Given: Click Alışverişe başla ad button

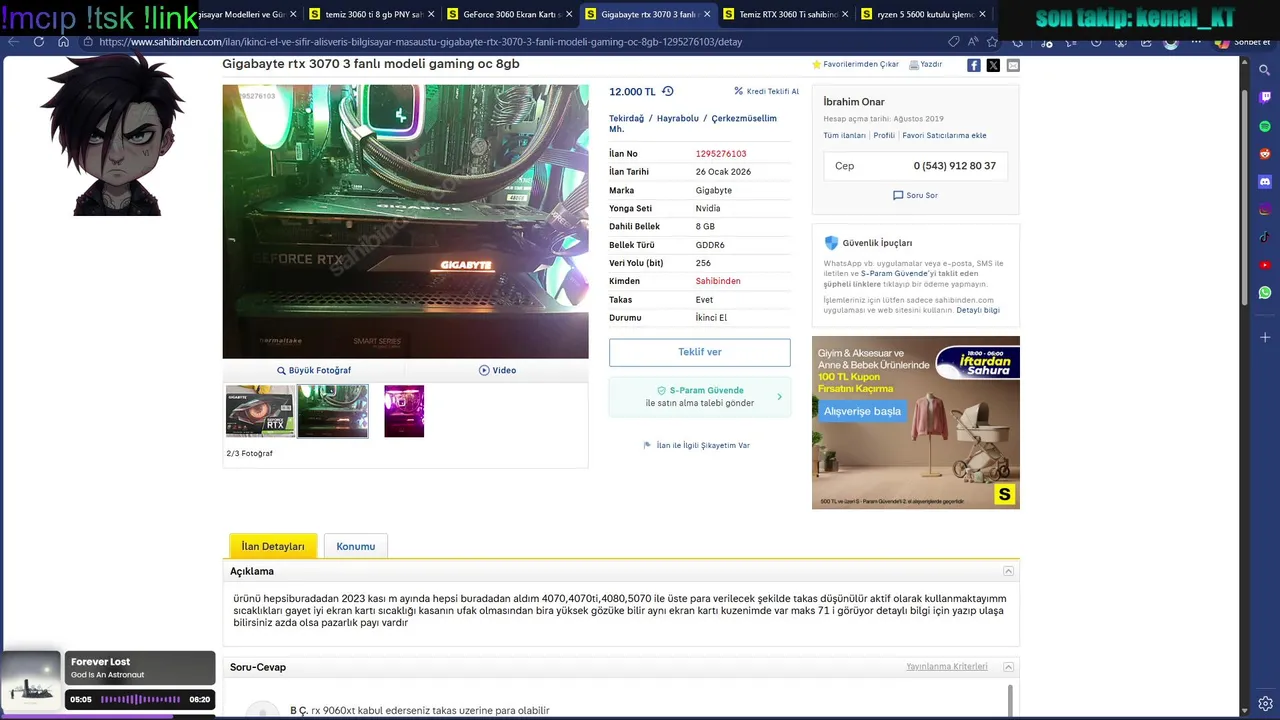Looking at the screenshot, I should (x=862, y=411).
